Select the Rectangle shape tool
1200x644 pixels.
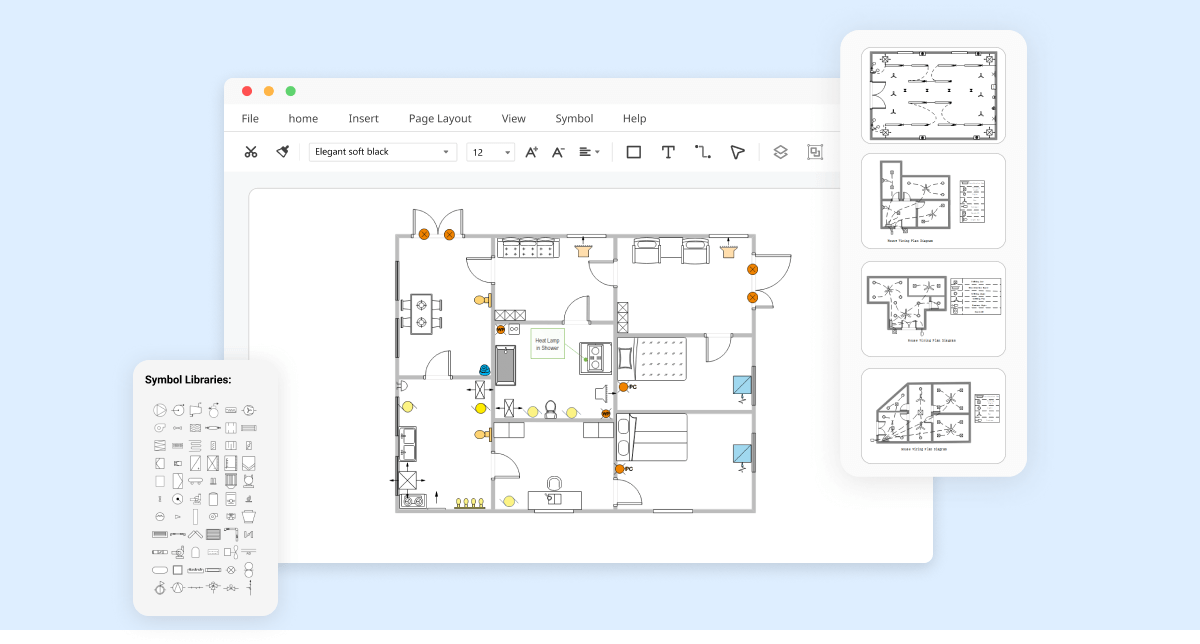pos(634,151)
